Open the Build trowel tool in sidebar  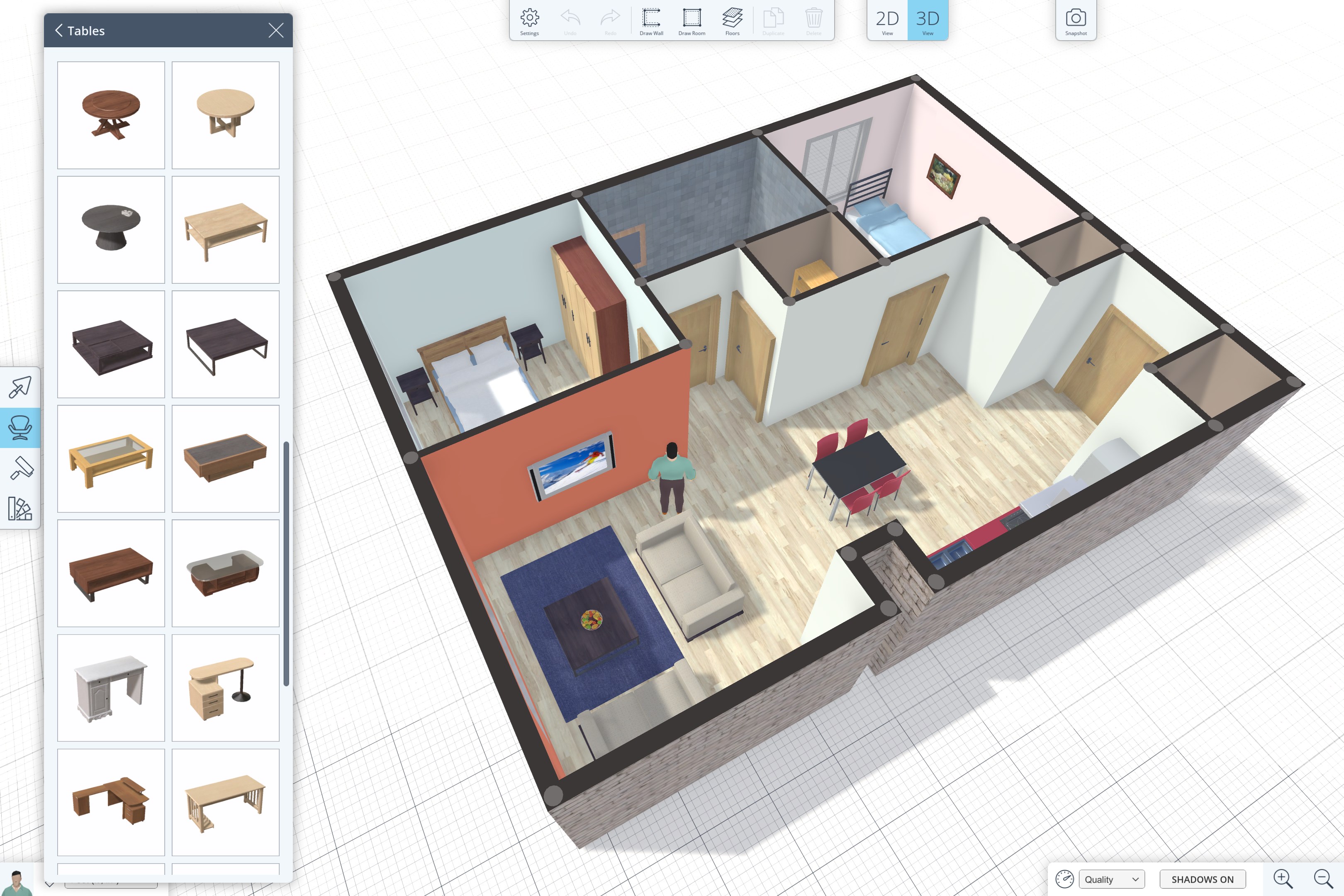coord(20,387)
